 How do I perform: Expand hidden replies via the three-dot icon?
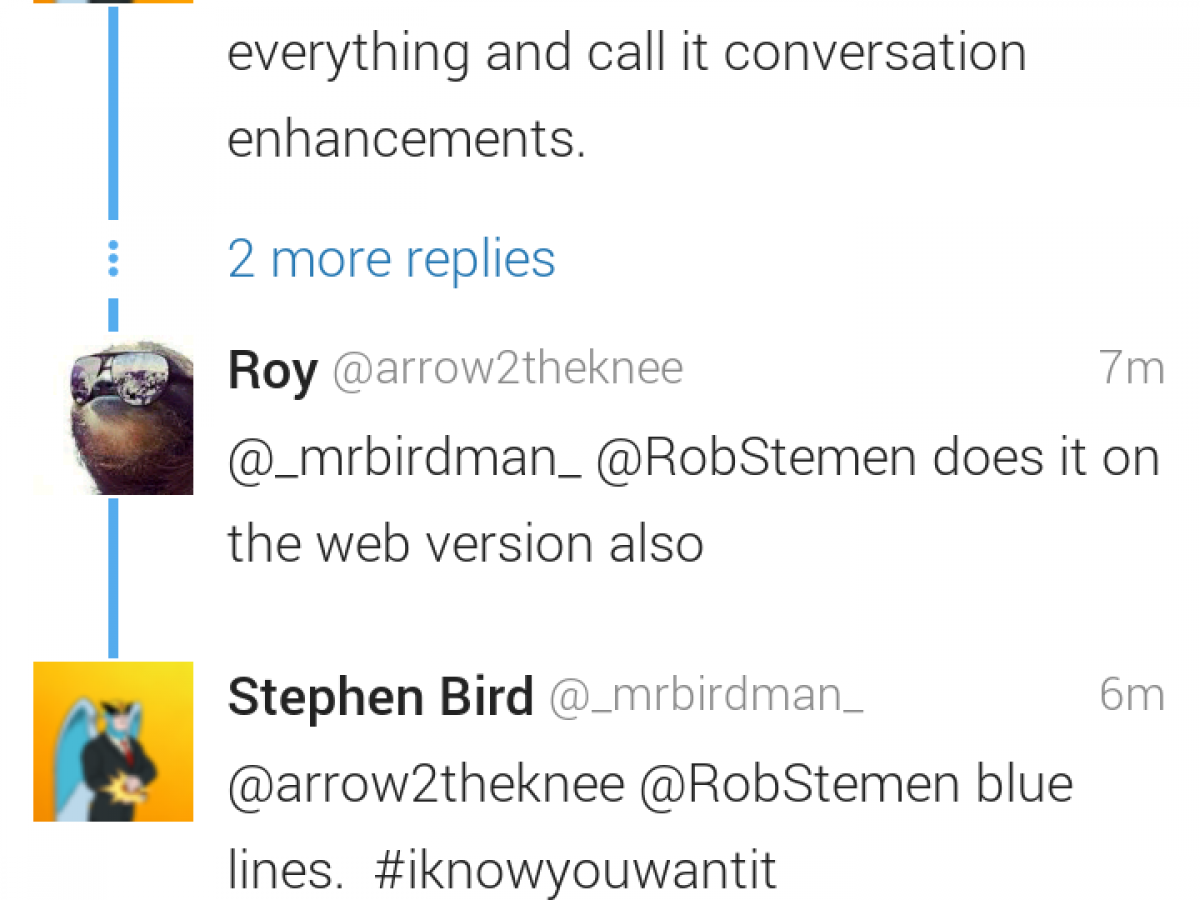pos(113,259)
